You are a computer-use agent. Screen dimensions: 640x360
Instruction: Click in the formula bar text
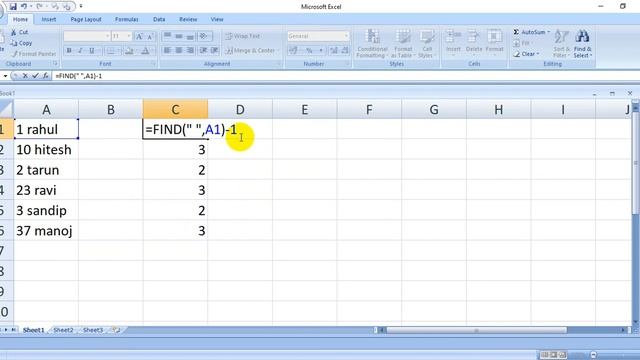coord(79,76)
